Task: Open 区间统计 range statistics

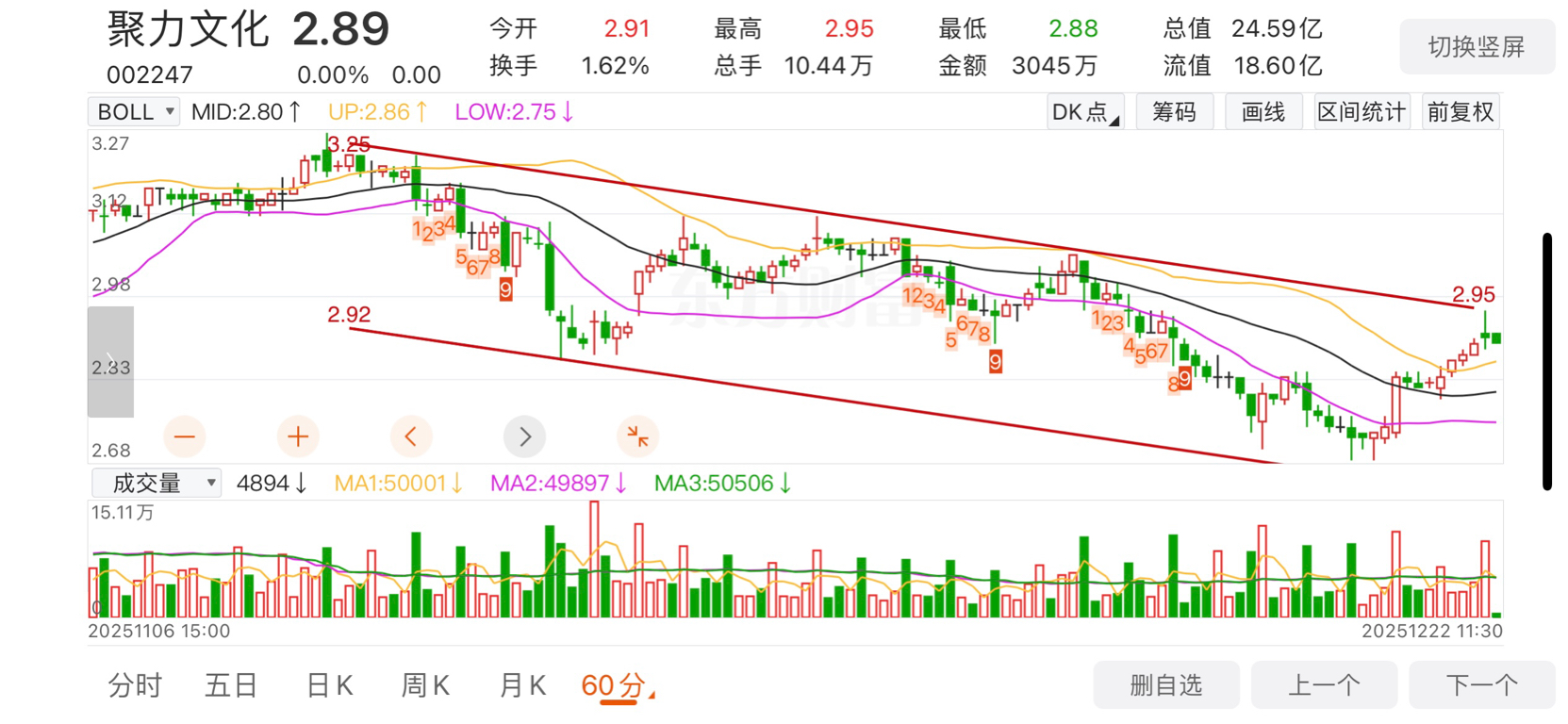Action: (x=1362, y=112)
